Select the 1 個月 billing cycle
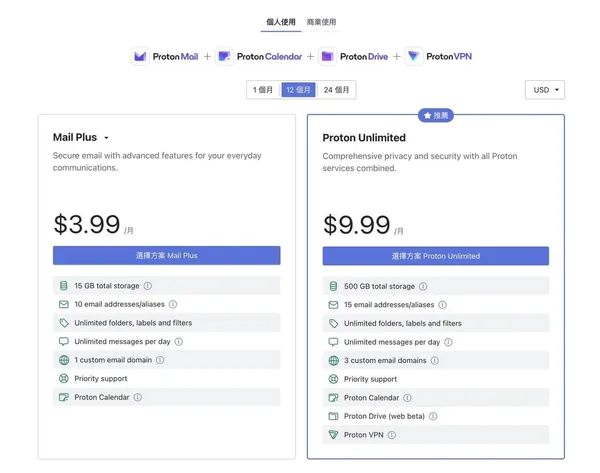This screenshot has height=473, width=600. (263, 90)
